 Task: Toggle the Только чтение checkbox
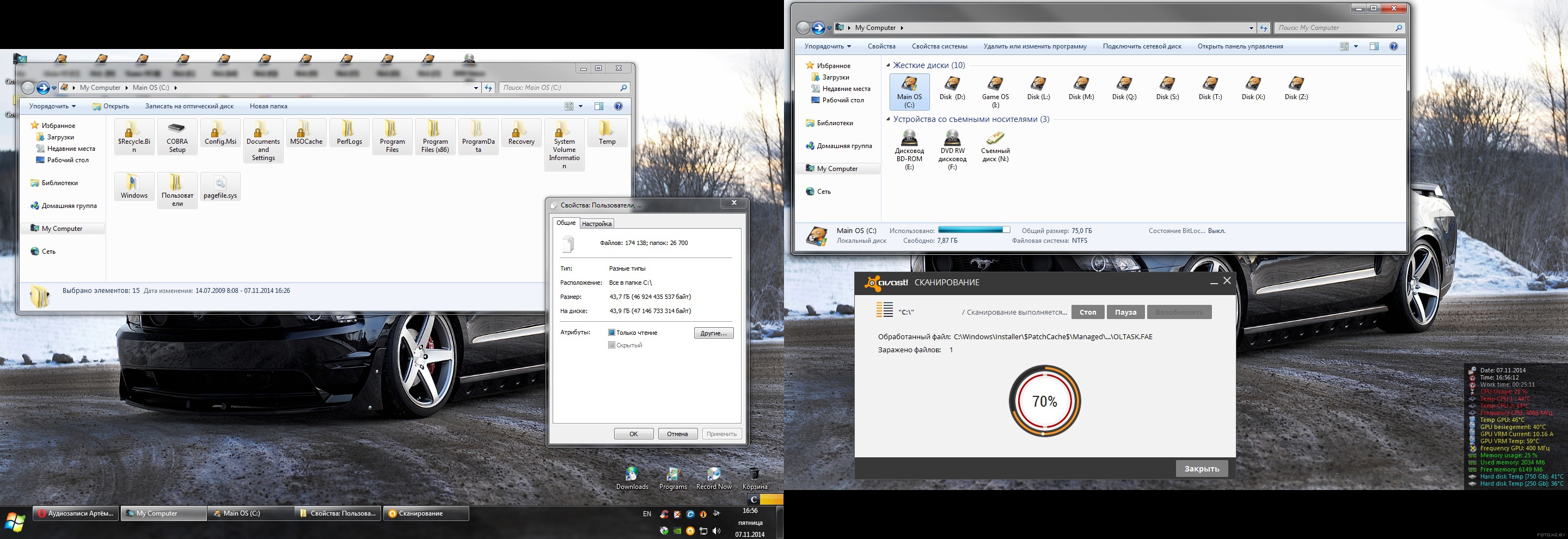612,333
